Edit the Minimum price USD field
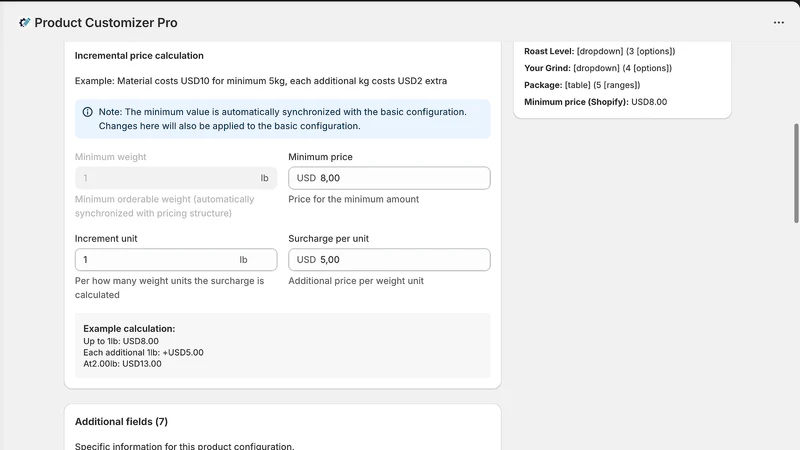This screenshot has width=800, height=450. click(x=389, y=178)
